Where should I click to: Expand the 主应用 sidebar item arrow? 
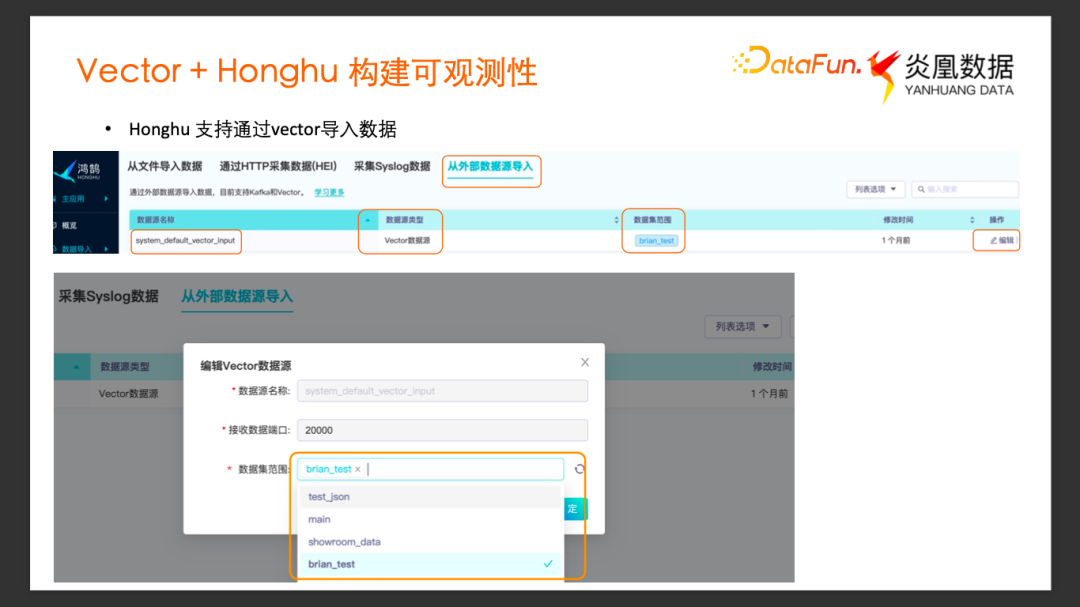[x=106, y=199]
